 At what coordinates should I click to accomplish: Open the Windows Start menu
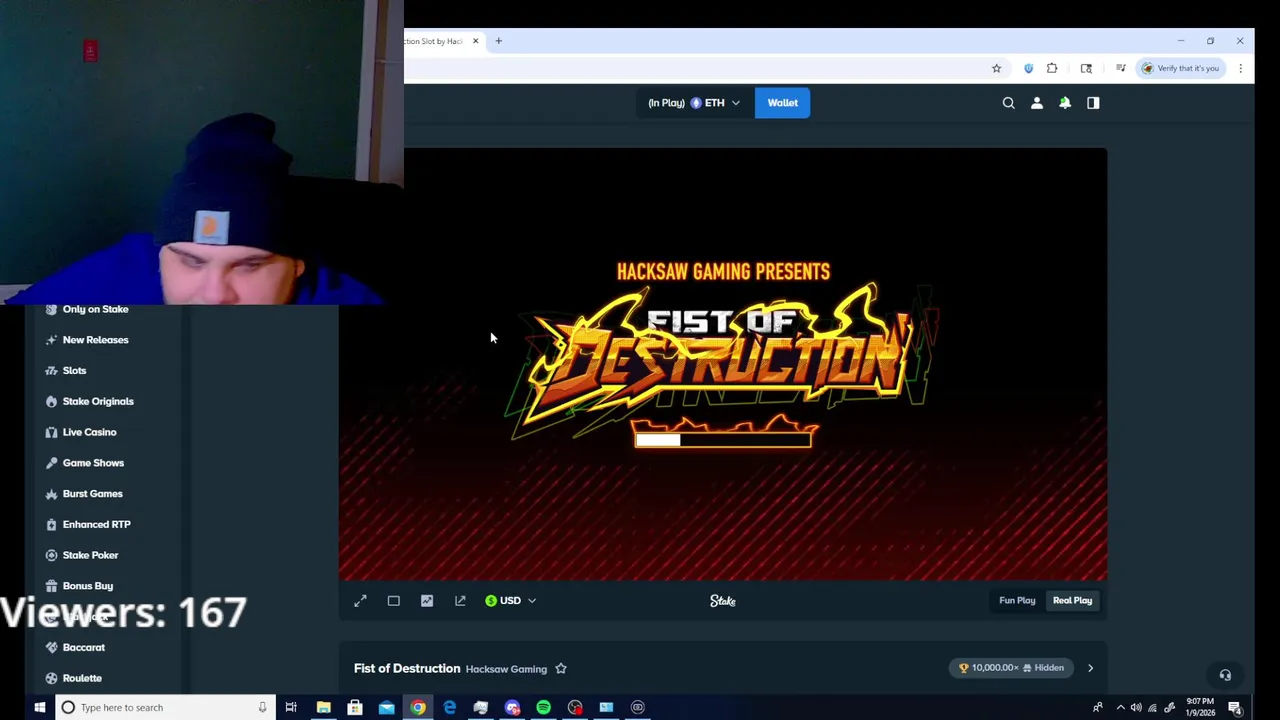pyautogui.click(x=40, y=707)
